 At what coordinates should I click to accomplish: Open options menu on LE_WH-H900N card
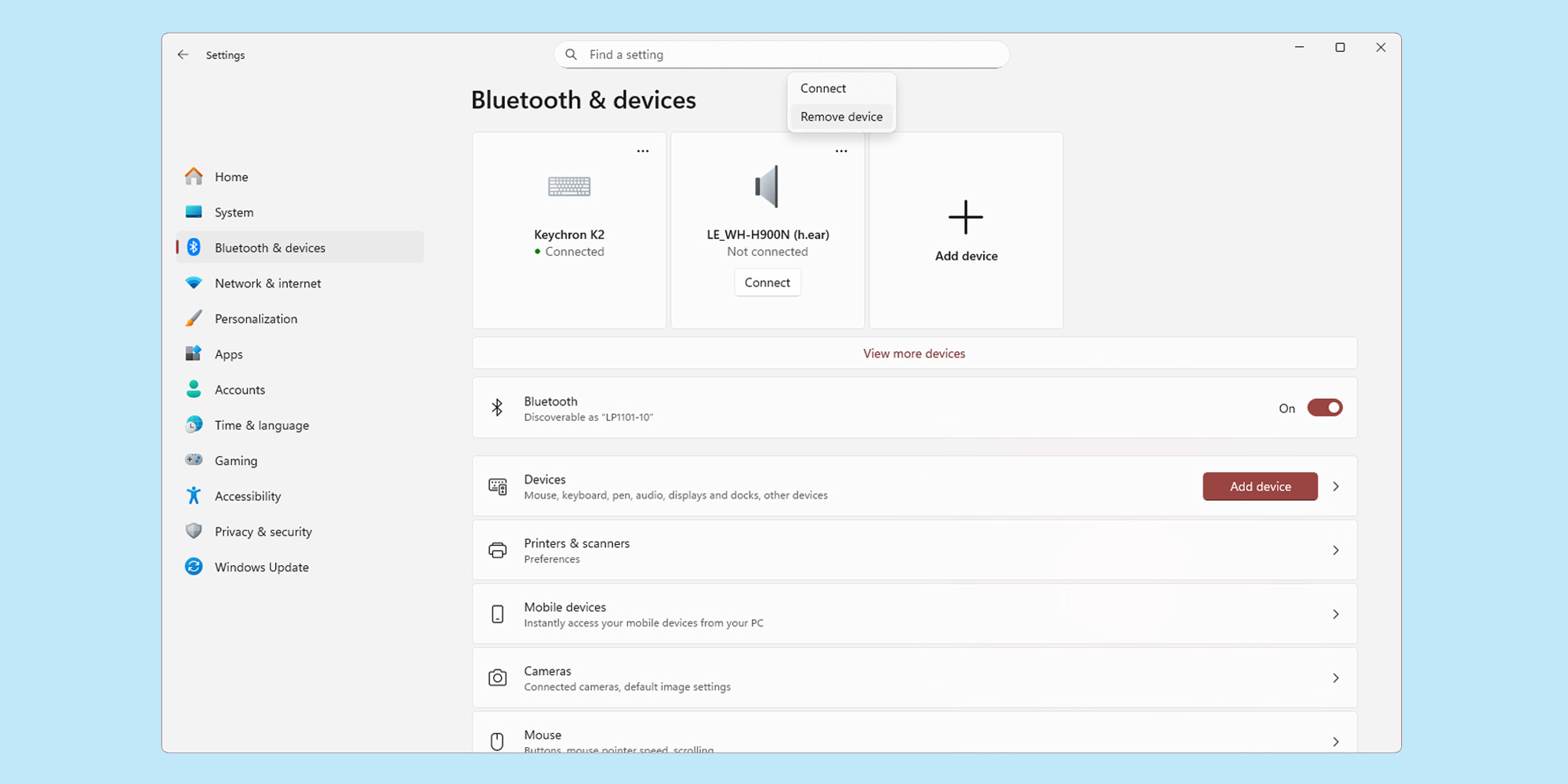pyautogui.click(x=841, y=151)
